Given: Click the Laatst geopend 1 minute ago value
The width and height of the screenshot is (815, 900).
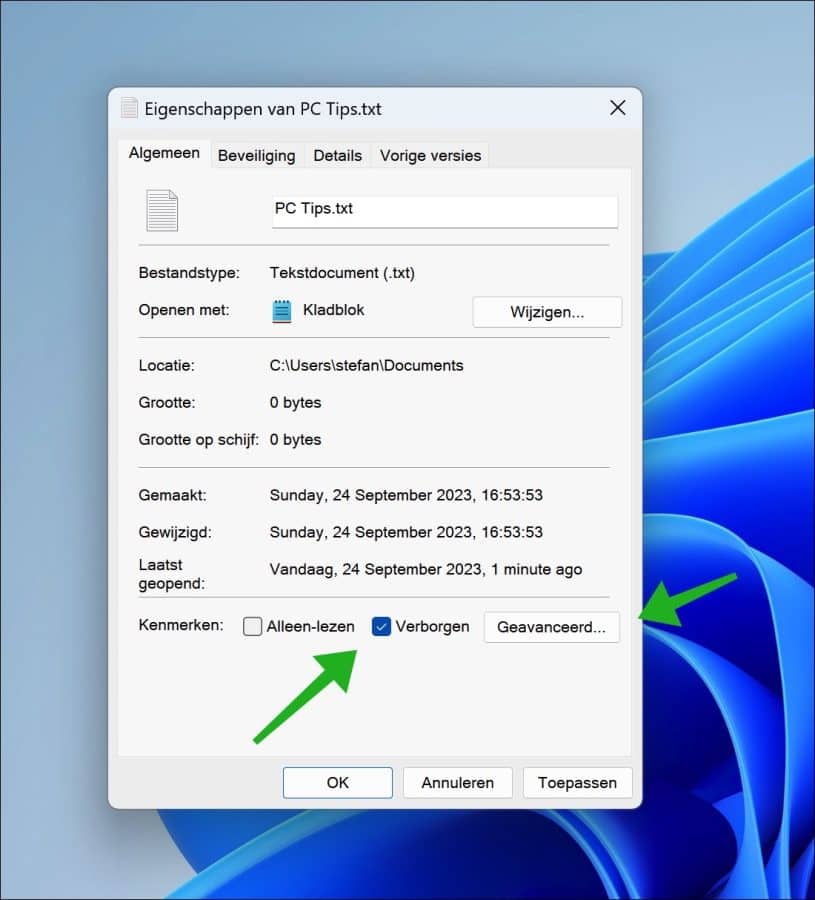Looking at the screenshot, I should pos(426,569).
